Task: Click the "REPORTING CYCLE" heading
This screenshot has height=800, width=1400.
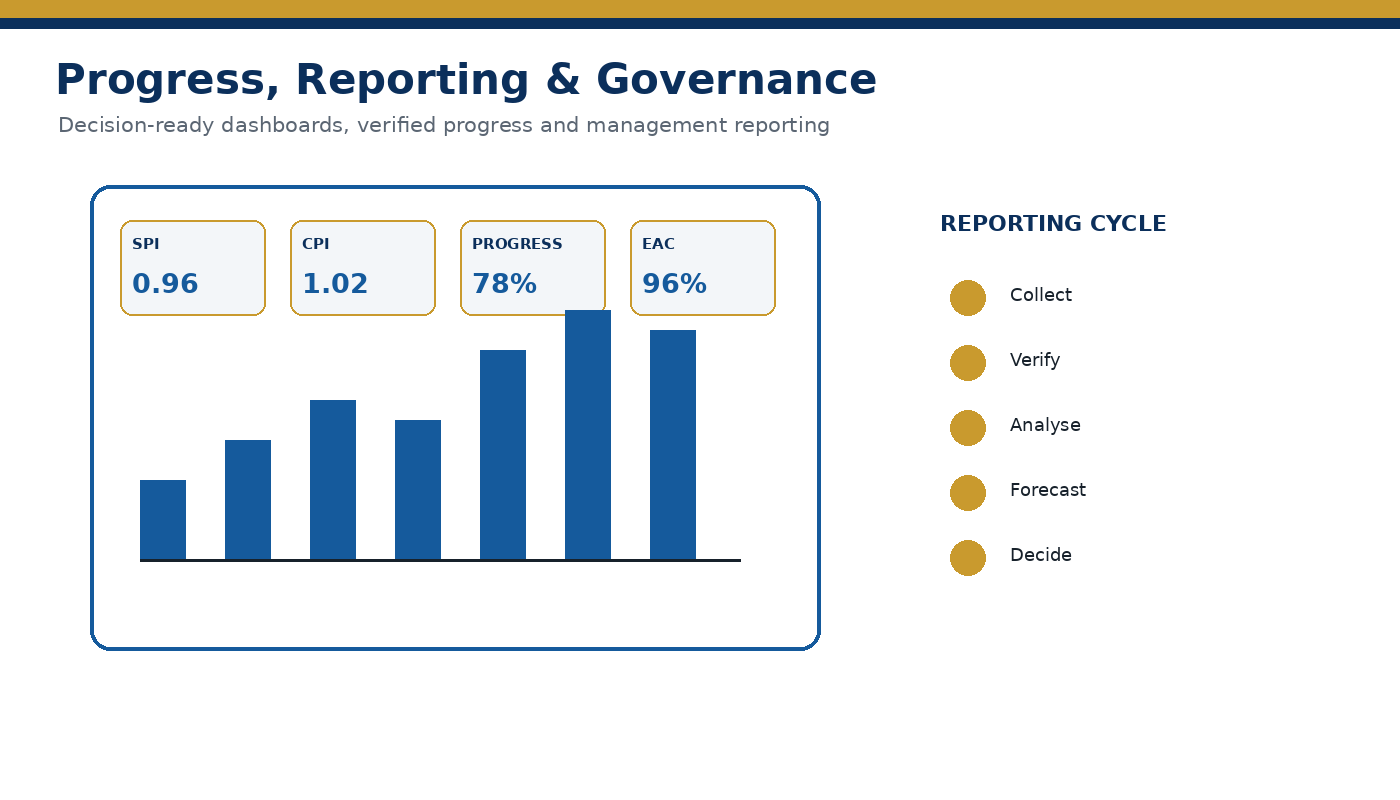Action: tap(1053, 225)
